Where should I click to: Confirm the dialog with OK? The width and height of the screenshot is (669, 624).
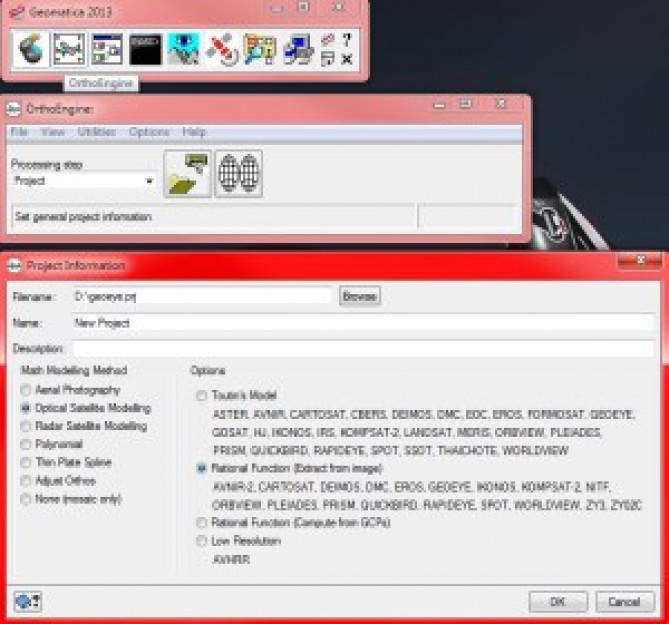pyautogui.click(x=558, y=602)
